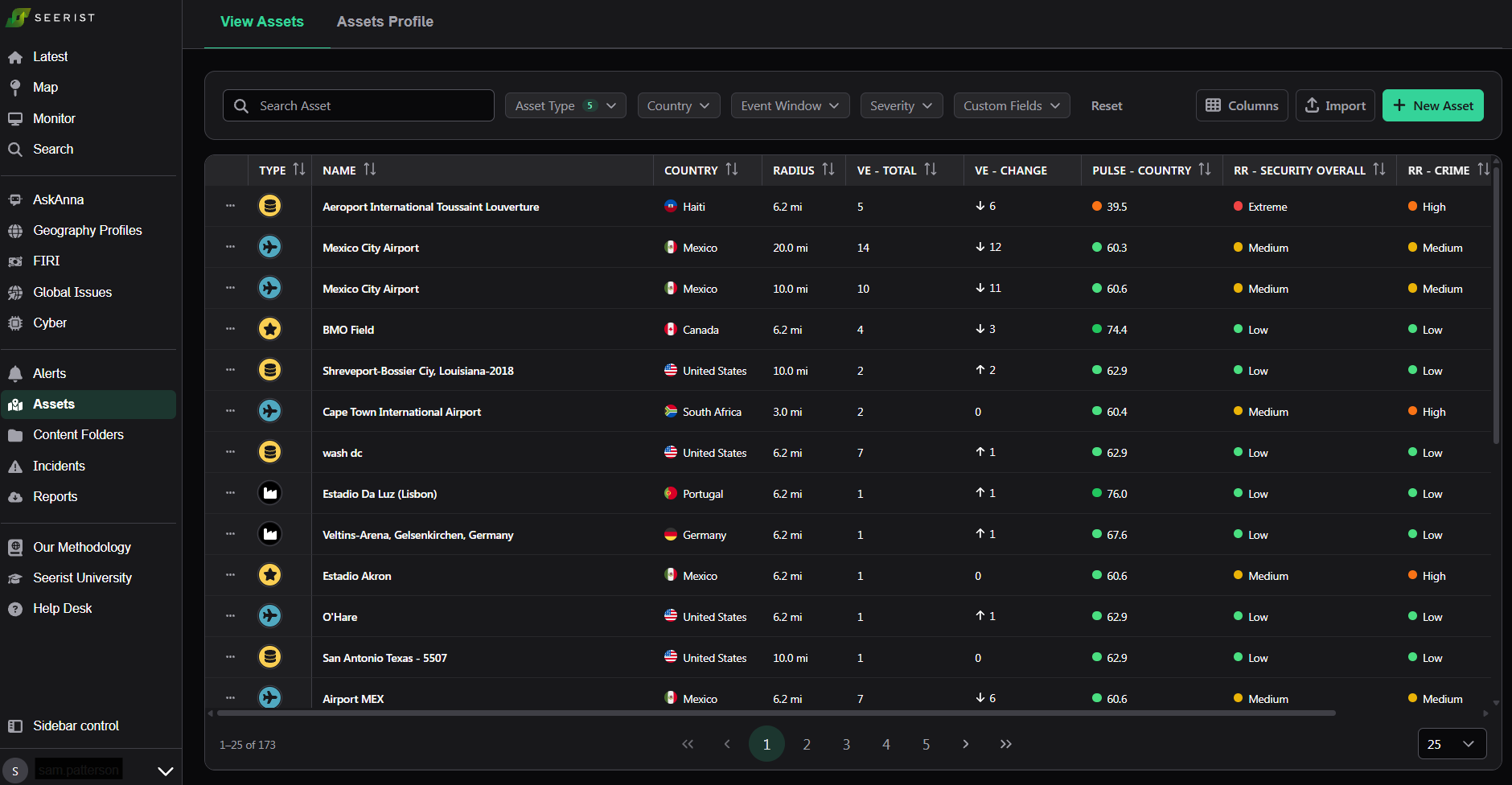Viewport: 1512px width, 785px height.
Task: Click the airplane type icon for O'Hare
Action: [270, 616]
